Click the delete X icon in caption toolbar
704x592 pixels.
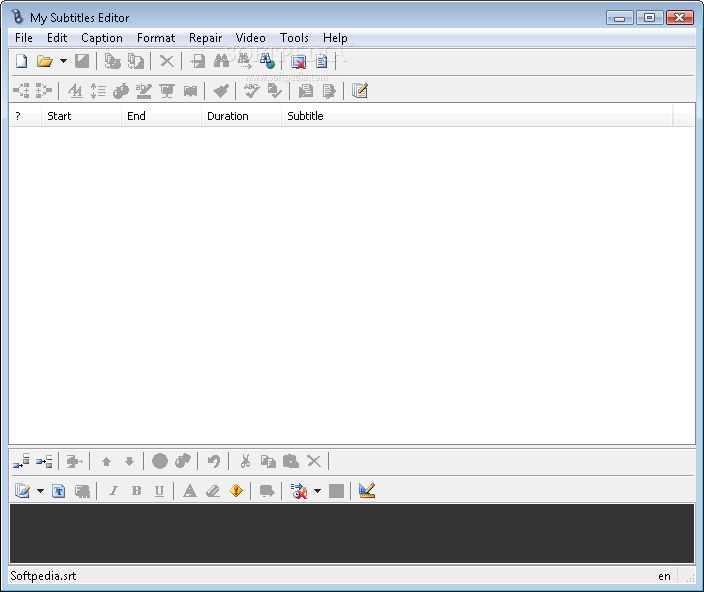[x=314, y=461]
